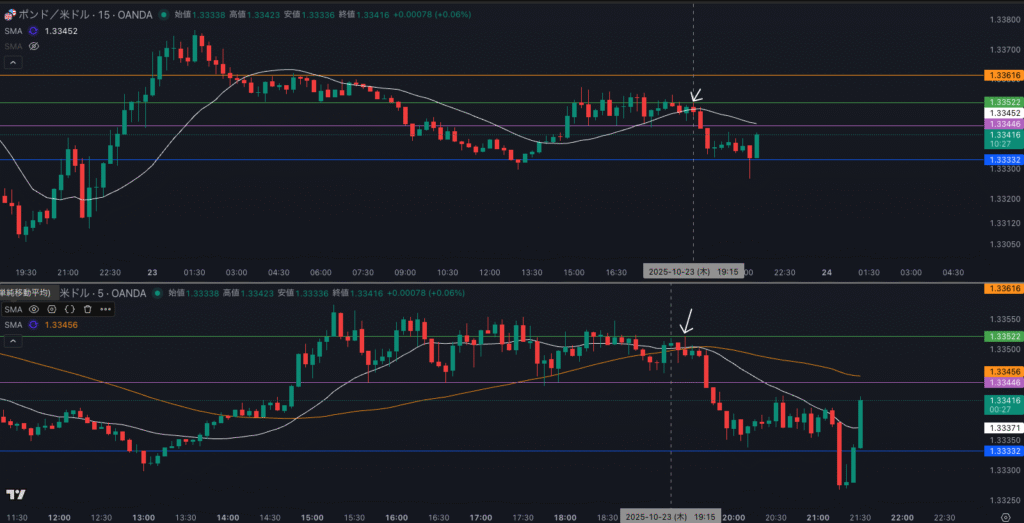The height and width of the screenshot is (523, 1024).
Task: Click the 2025-10-23 19:15 label, upper chart
Action: pos(693,271)
